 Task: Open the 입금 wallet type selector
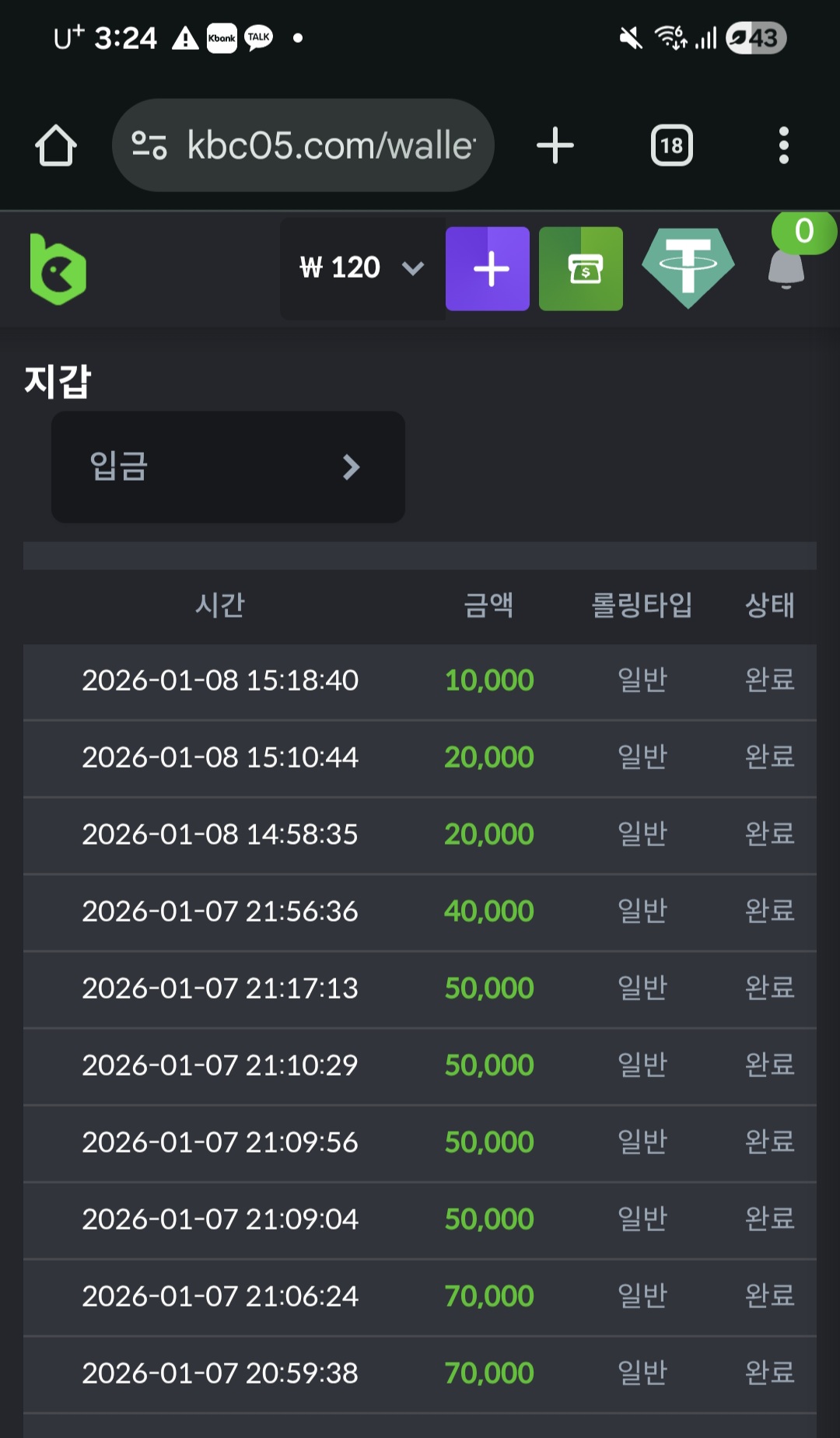coord(228,467)
